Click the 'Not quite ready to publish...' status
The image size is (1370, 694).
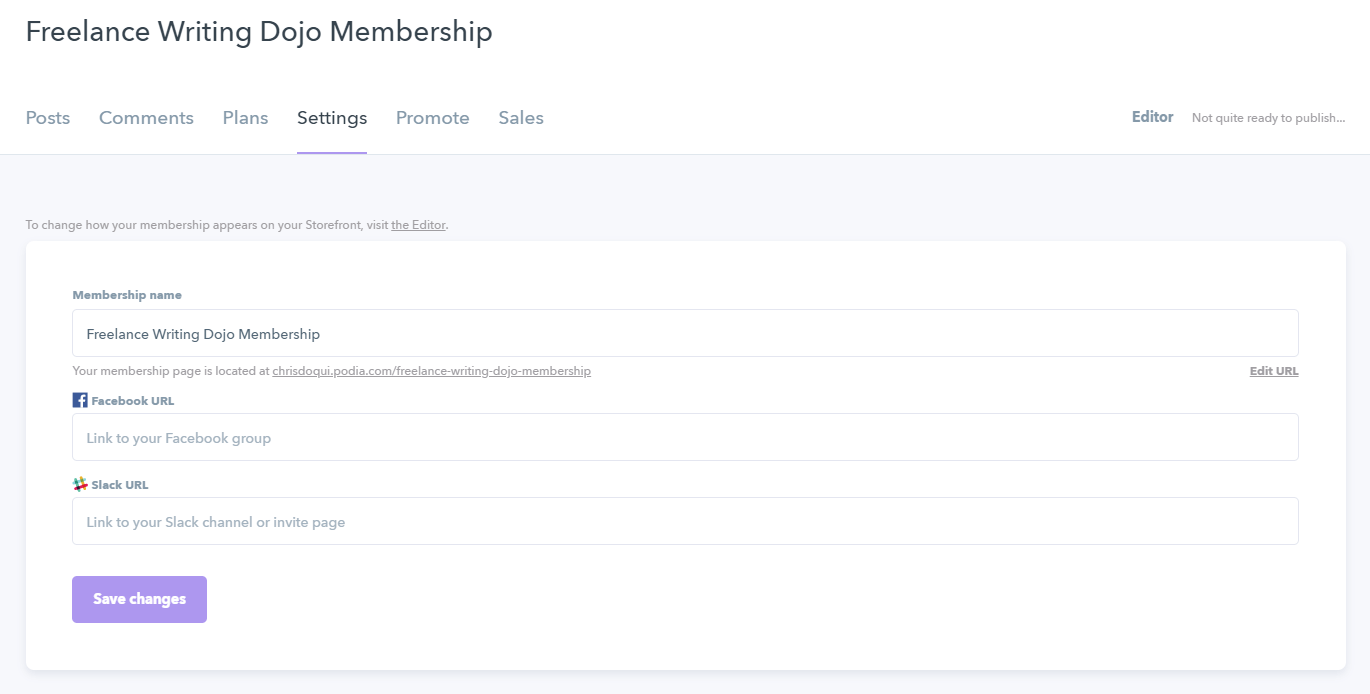click(1268, 118)
